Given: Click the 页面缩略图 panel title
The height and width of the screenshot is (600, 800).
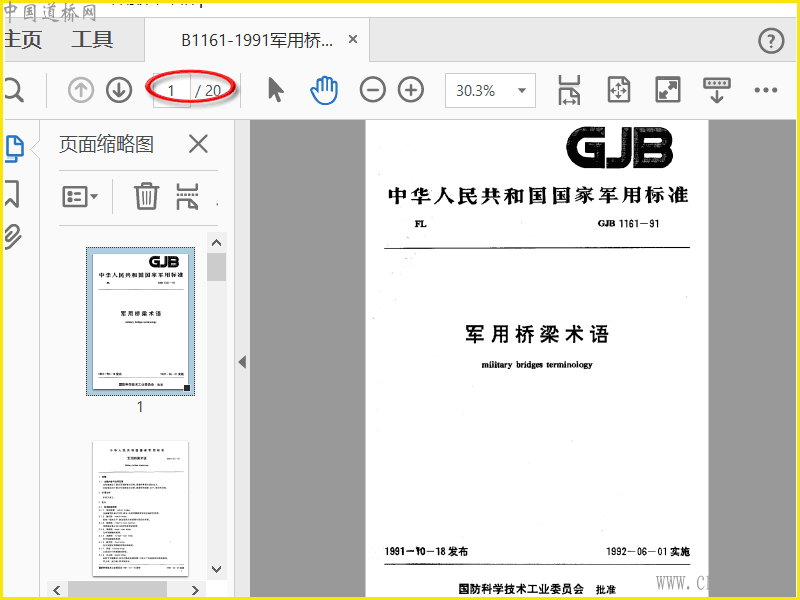Looking at the screenshot, I should point(106,144).
